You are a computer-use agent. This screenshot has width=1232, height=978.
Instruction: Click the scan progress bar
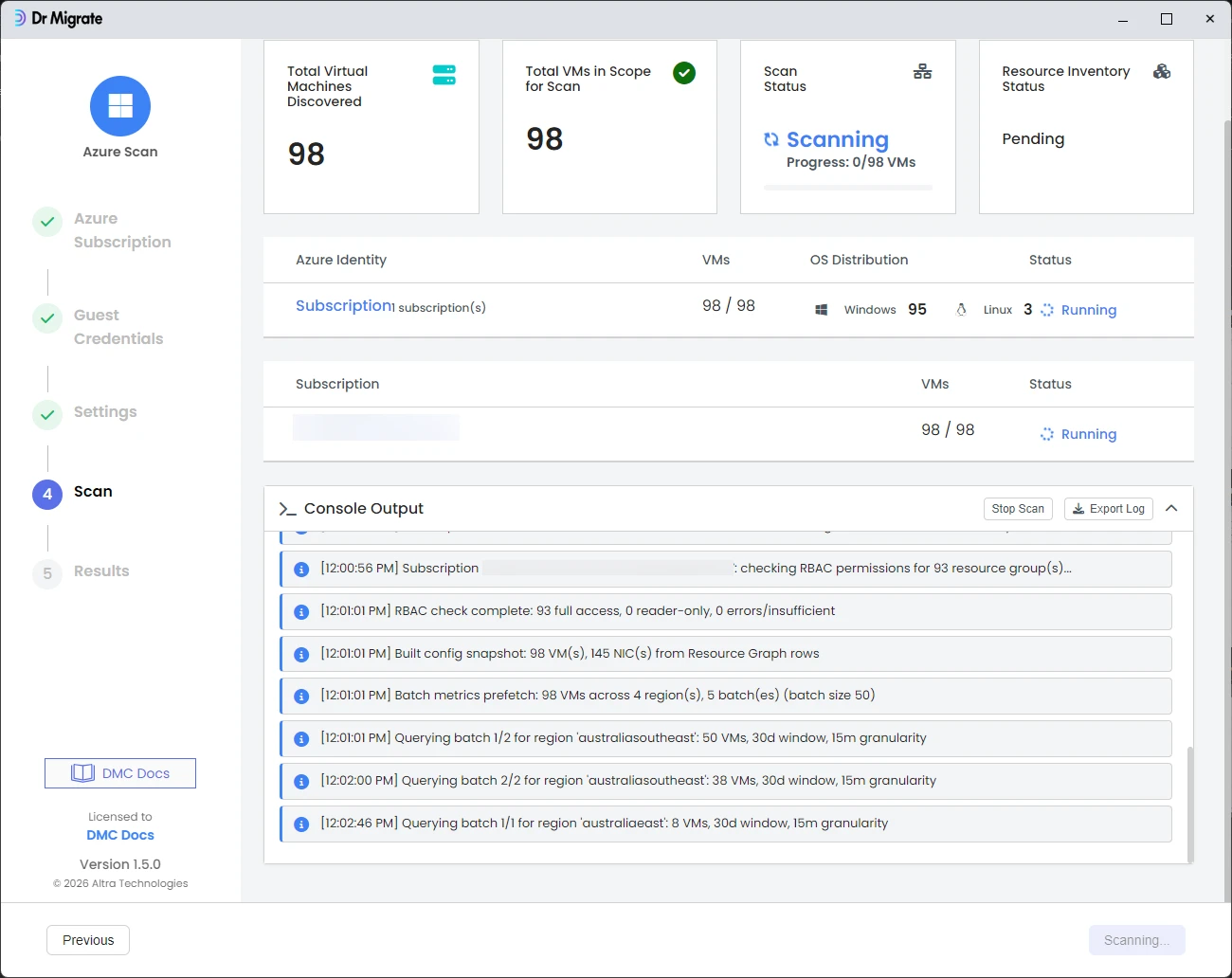[x=848, y=188]
